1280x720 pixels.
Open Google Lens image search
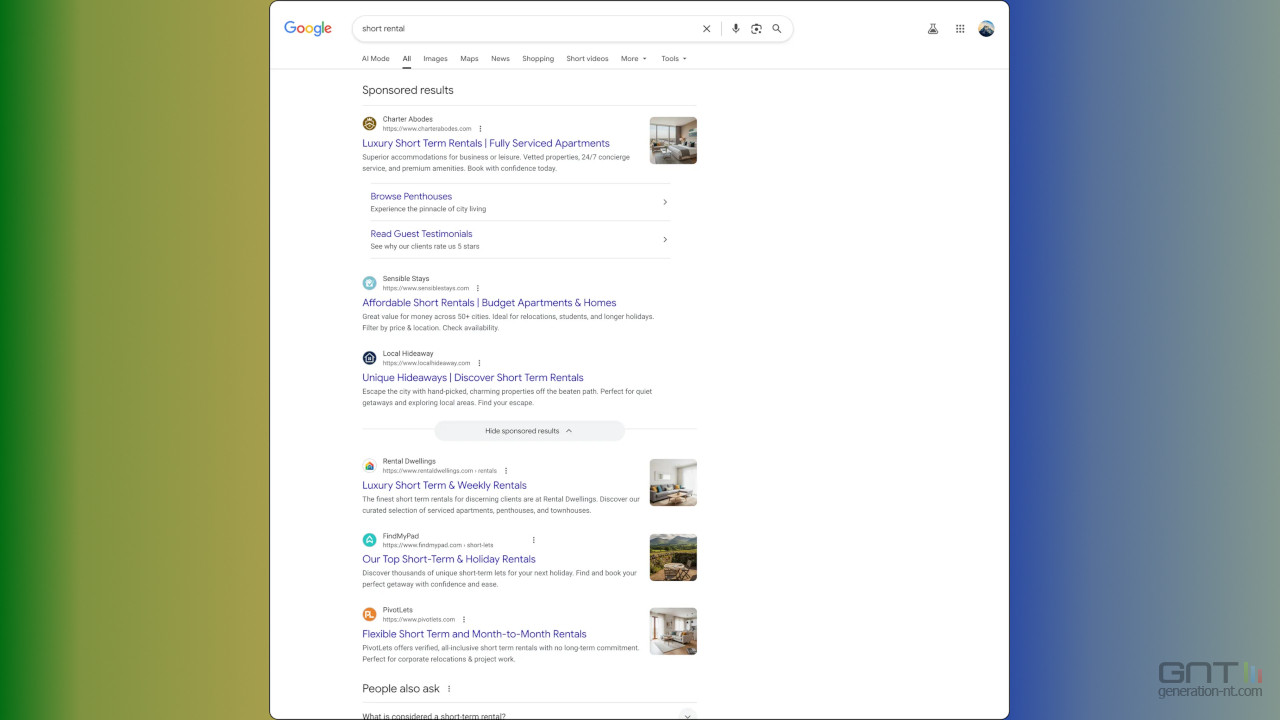click(x=756, y=29)
